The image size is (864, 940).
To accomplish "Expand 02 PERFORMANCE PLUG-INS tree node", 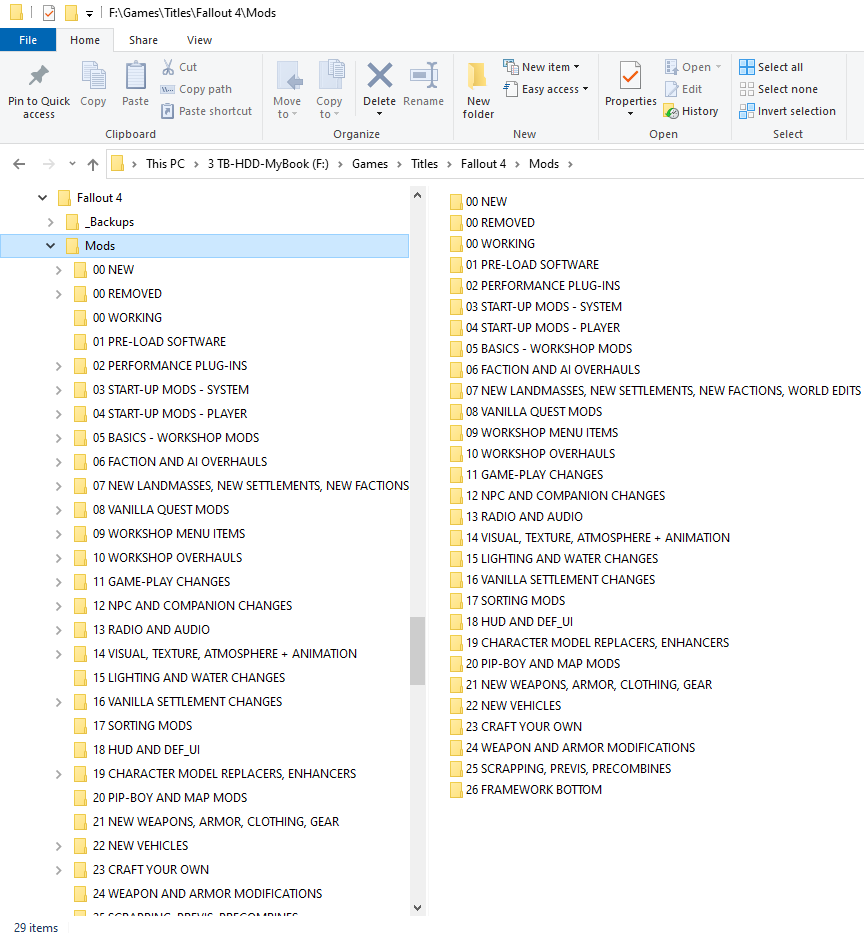I will click(58, 366).
